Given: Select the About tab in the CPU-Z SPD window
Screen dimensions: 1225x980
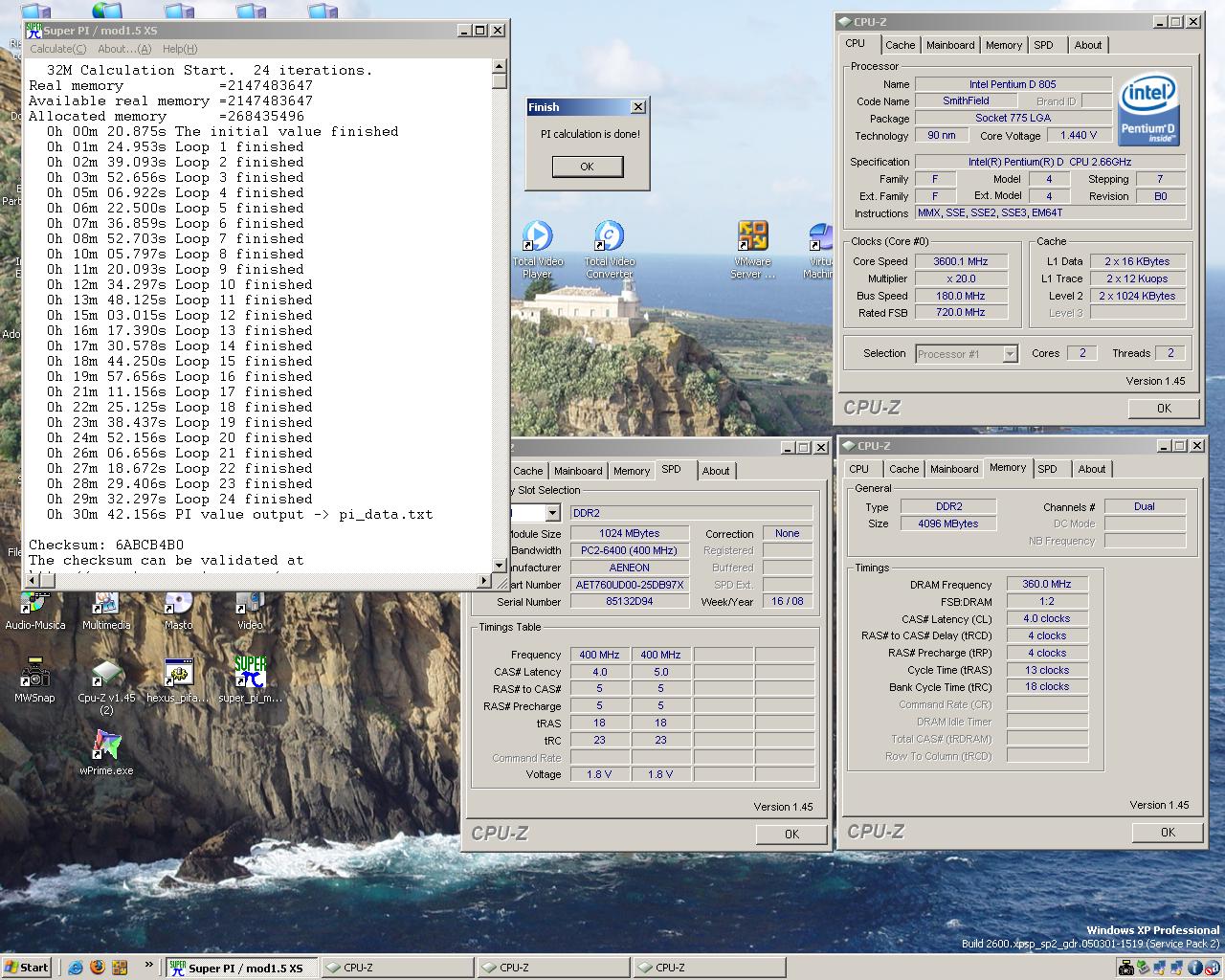Looking at the screenshot, I should (716, 471).
